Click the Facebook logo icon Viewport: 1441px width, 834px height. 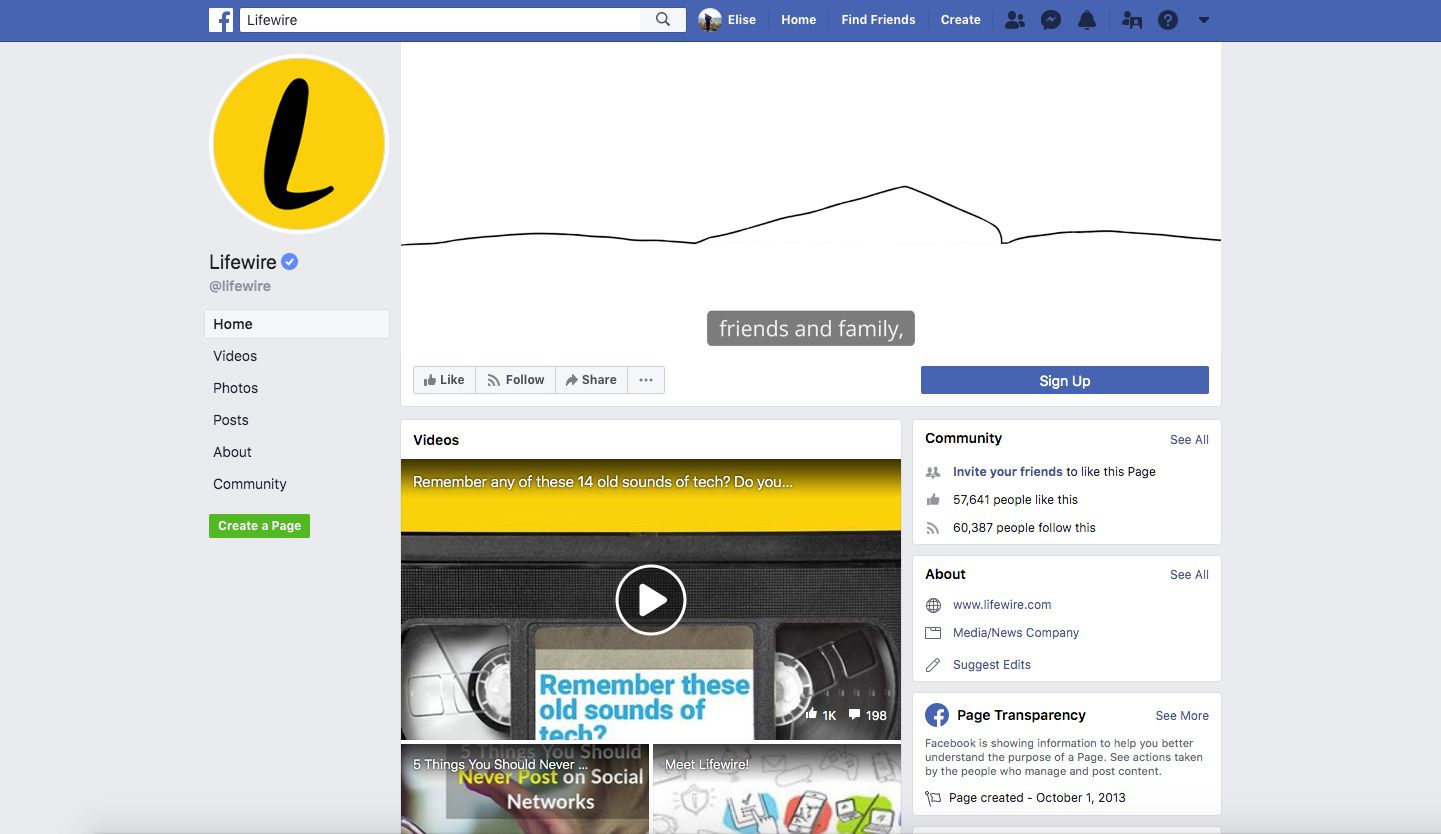coord(221,20)
